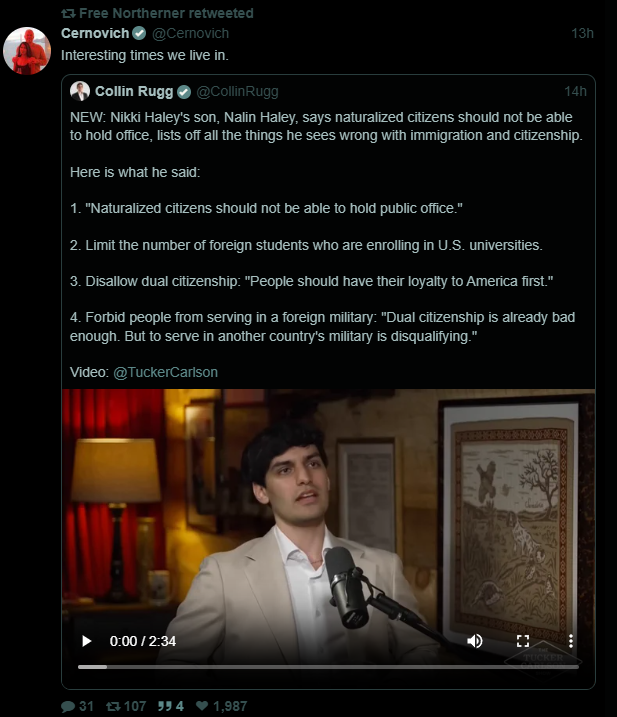Seek along the video progress bar
This screenshot has height=717, width=617.
point(328,667)
